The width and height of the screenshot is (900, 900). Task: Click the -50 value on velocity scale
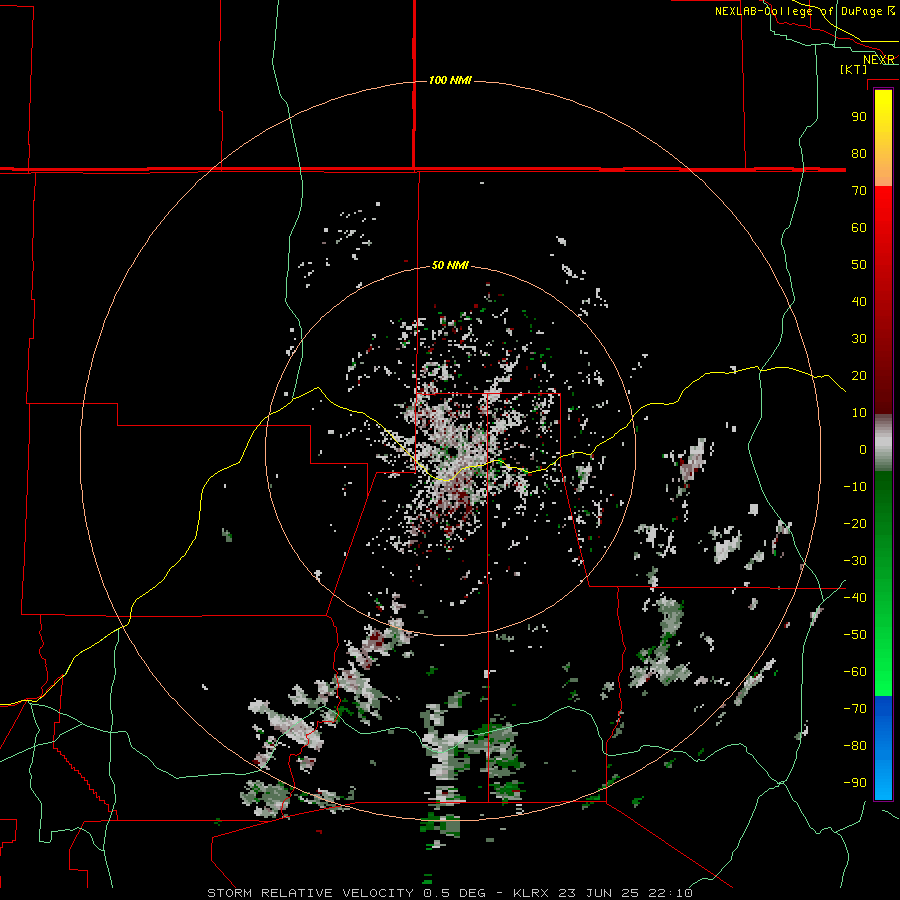(x=855, y=635)
